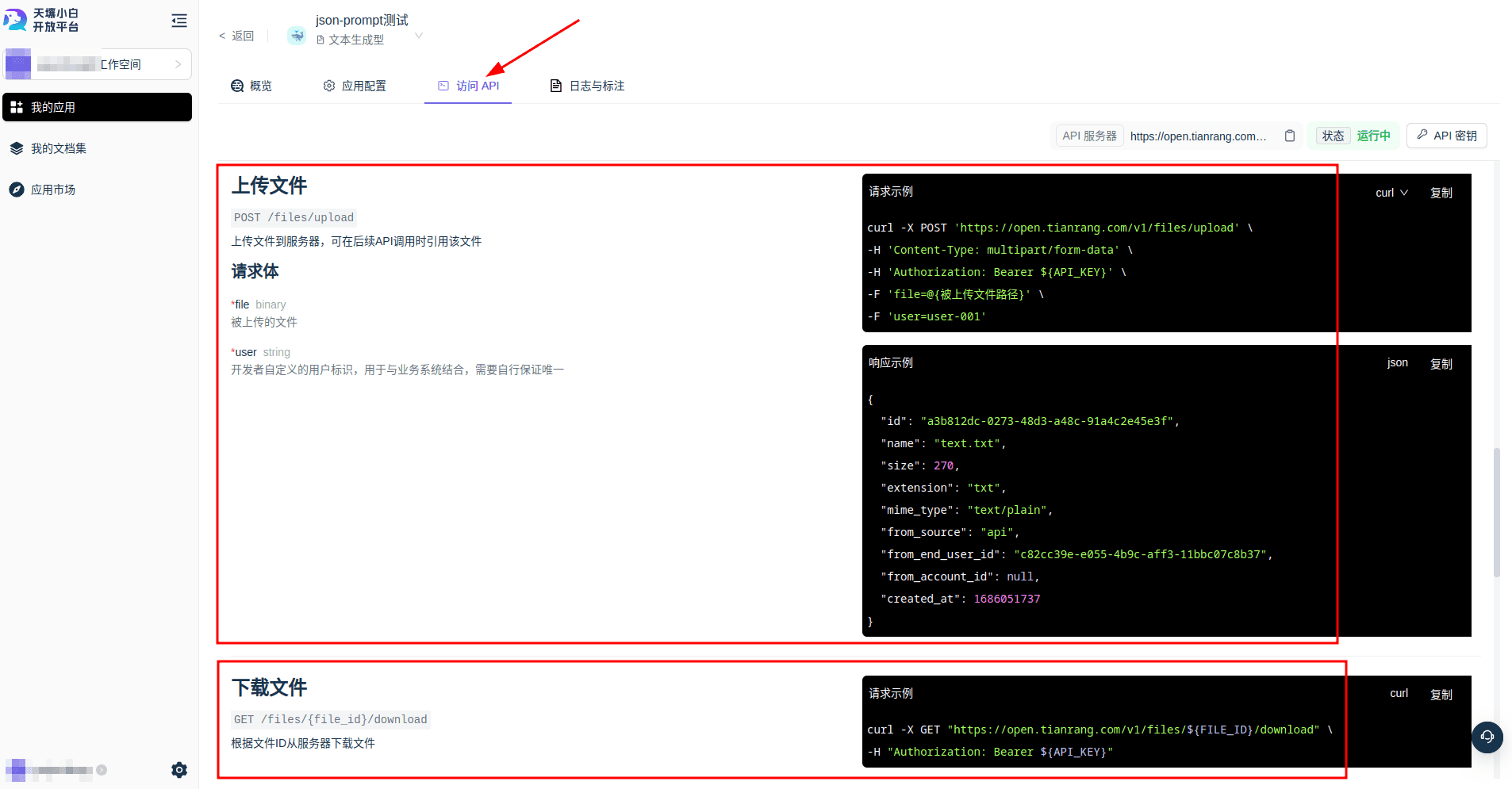This screenshot has height=789, width=1512.
Task: Click the customer support headset icon
Action: [x=1487, y=737]
